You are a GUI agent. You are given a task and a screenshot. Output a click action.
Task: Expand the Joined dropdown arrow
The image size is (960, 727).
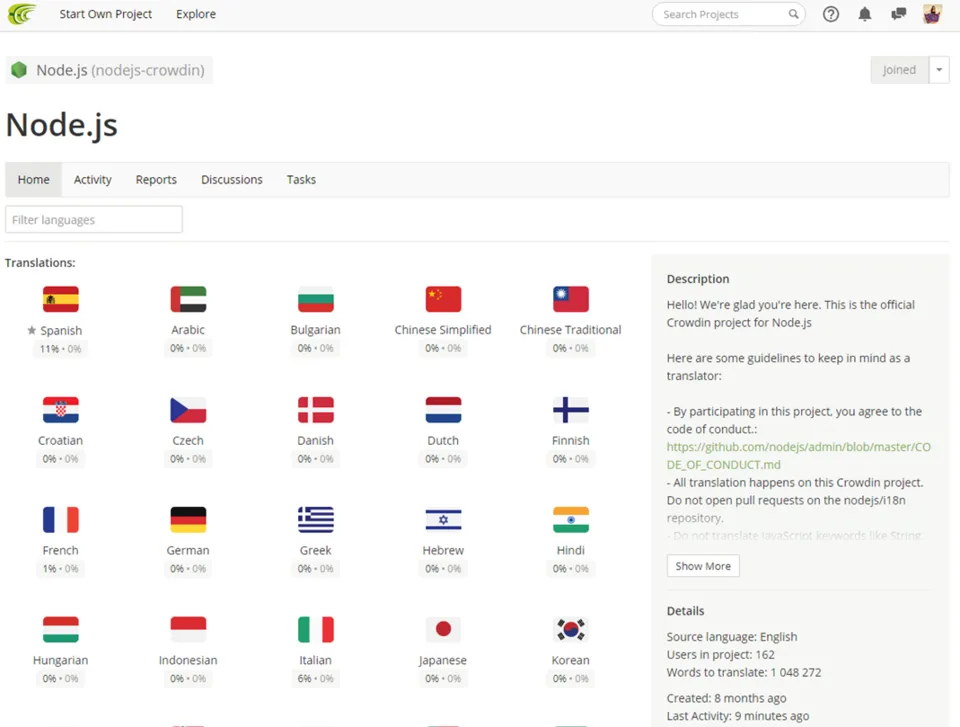coord(939,70)
